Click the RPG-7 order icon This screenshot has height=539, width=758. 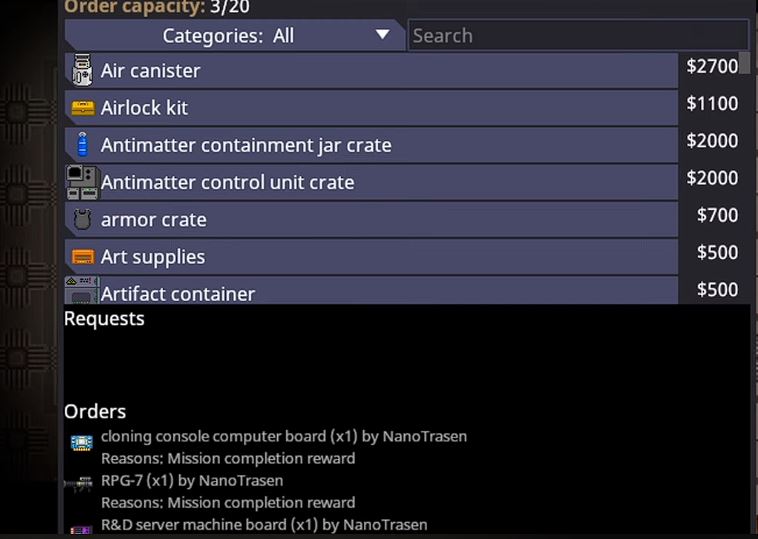click(79, 485)
